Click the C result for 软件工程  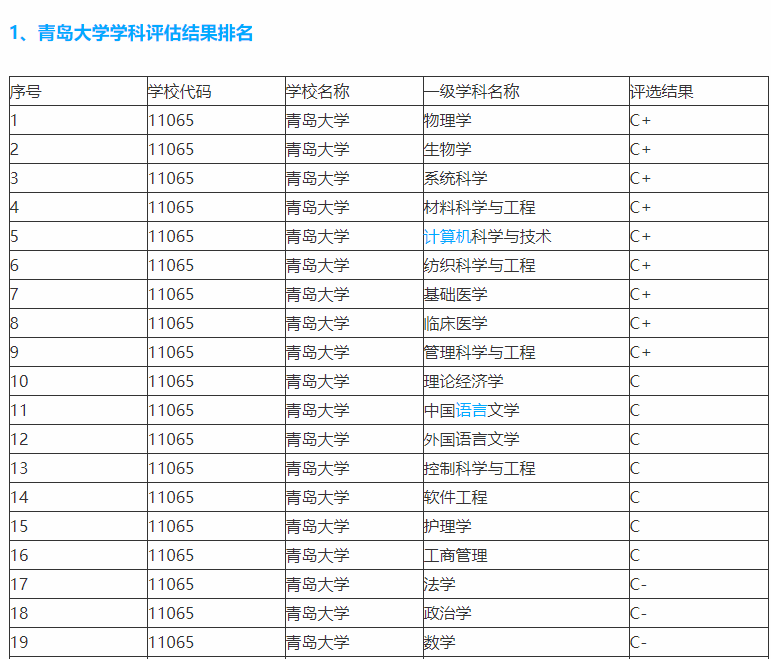[699, 497]
